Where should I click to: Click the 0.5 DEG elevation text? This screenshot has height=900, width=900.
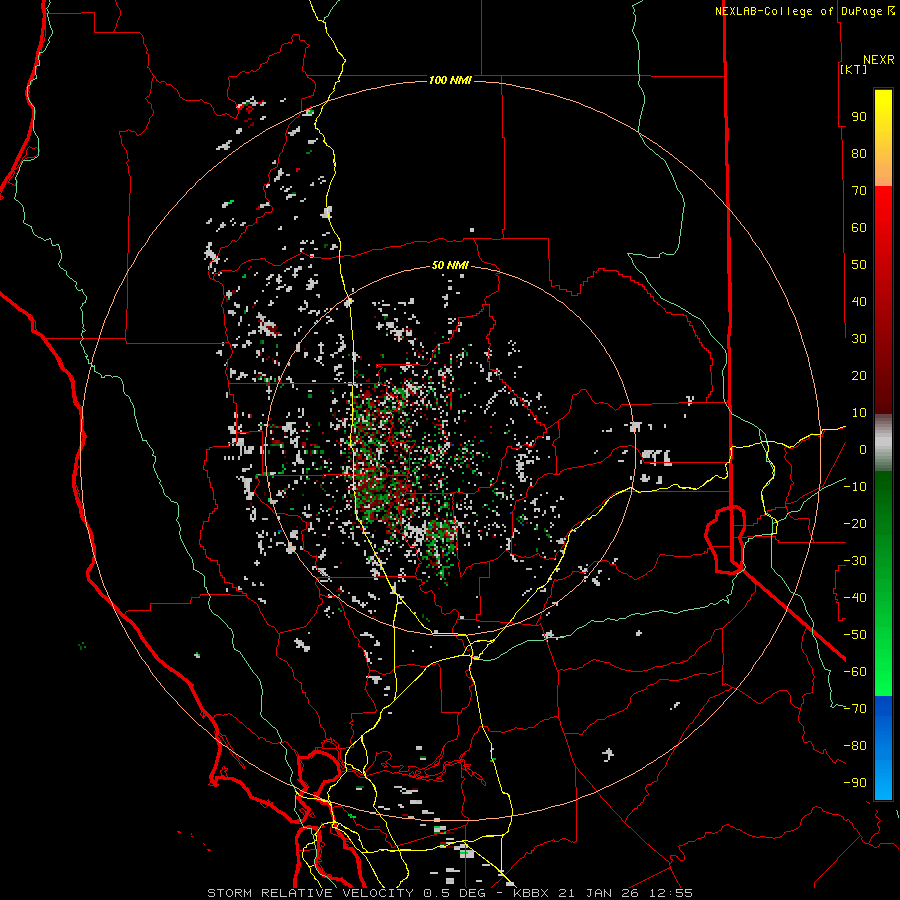click(455, 893)
